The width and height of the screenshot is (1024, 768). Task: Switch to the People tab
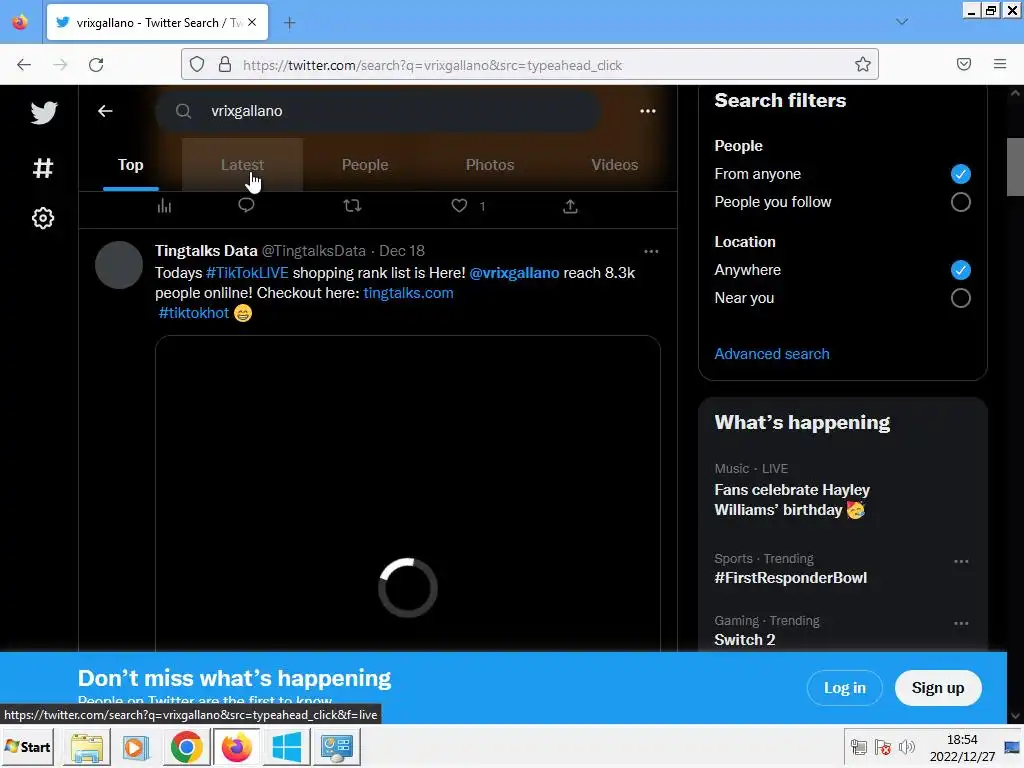(365, 165)
